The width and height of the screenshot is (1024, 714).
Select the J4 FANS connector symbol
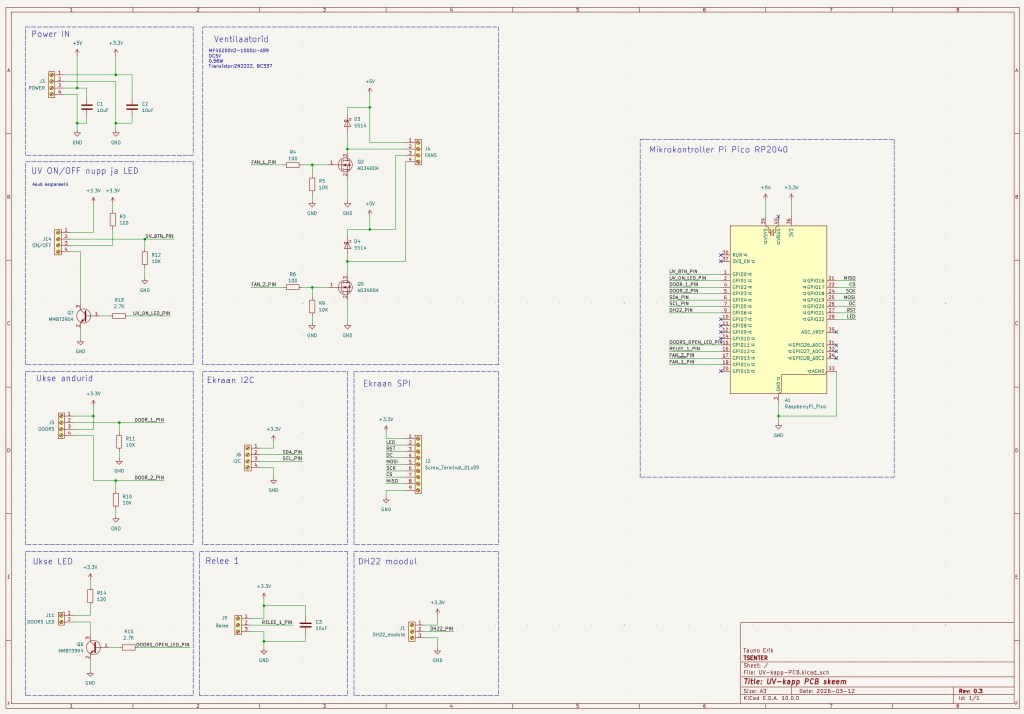pyautogui.click(x=418, y=151)
